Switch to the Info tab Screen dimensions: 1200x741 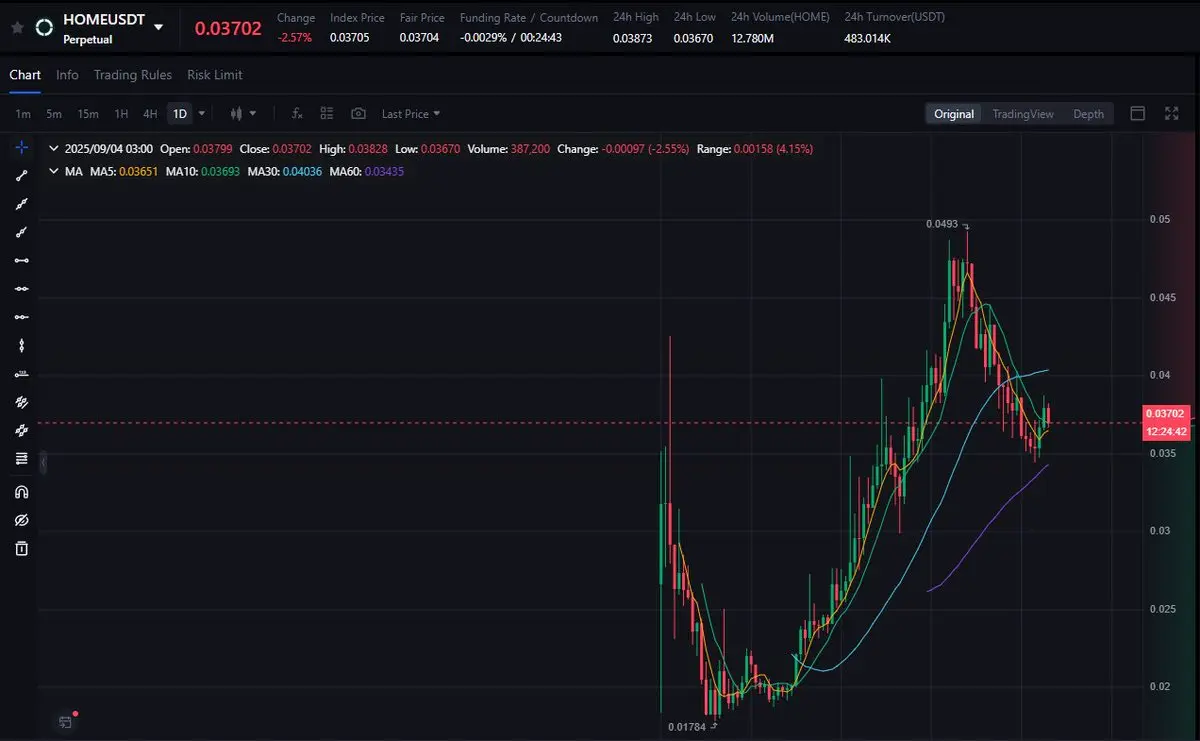(67, 75)
